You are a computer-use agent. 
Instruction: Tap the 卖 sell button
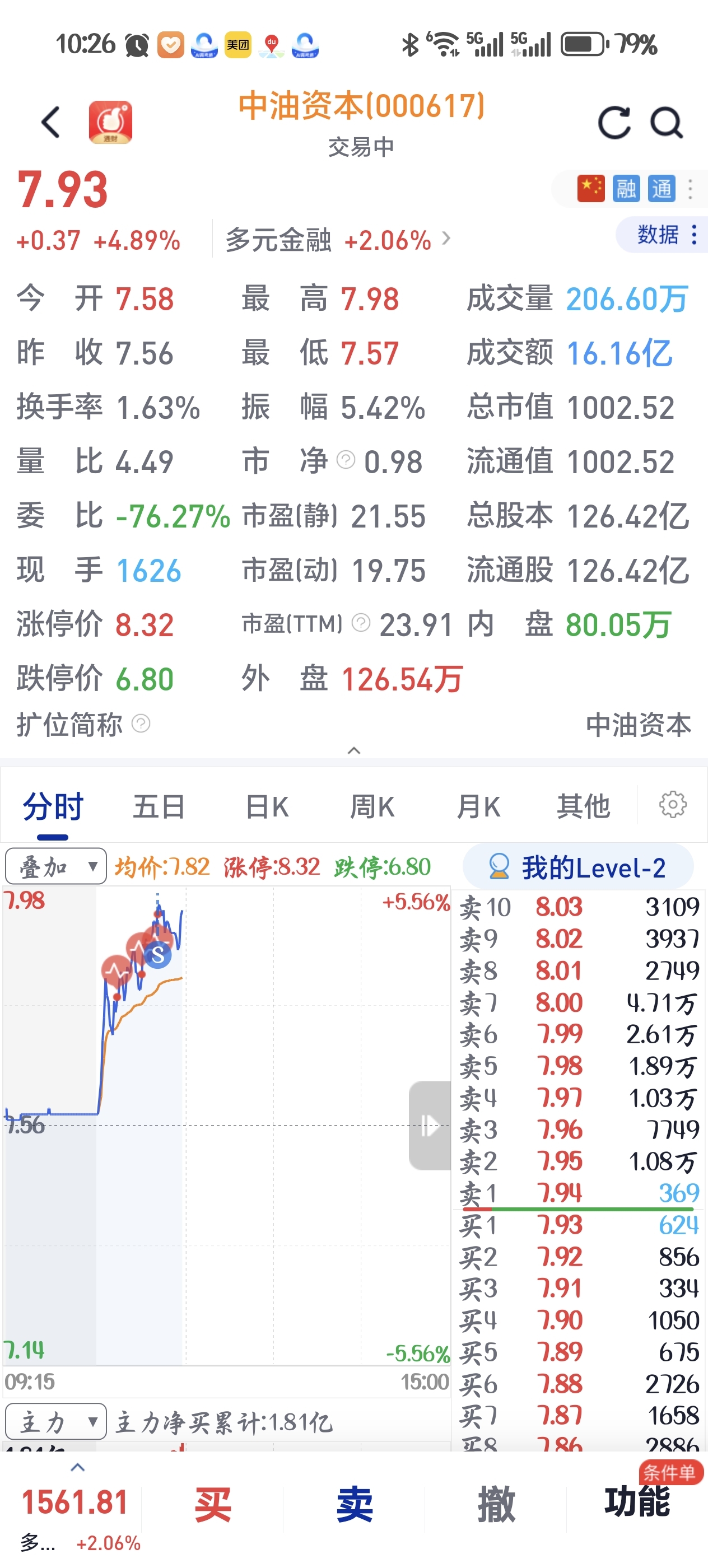pyautogui.click(x=355, y=1504)
